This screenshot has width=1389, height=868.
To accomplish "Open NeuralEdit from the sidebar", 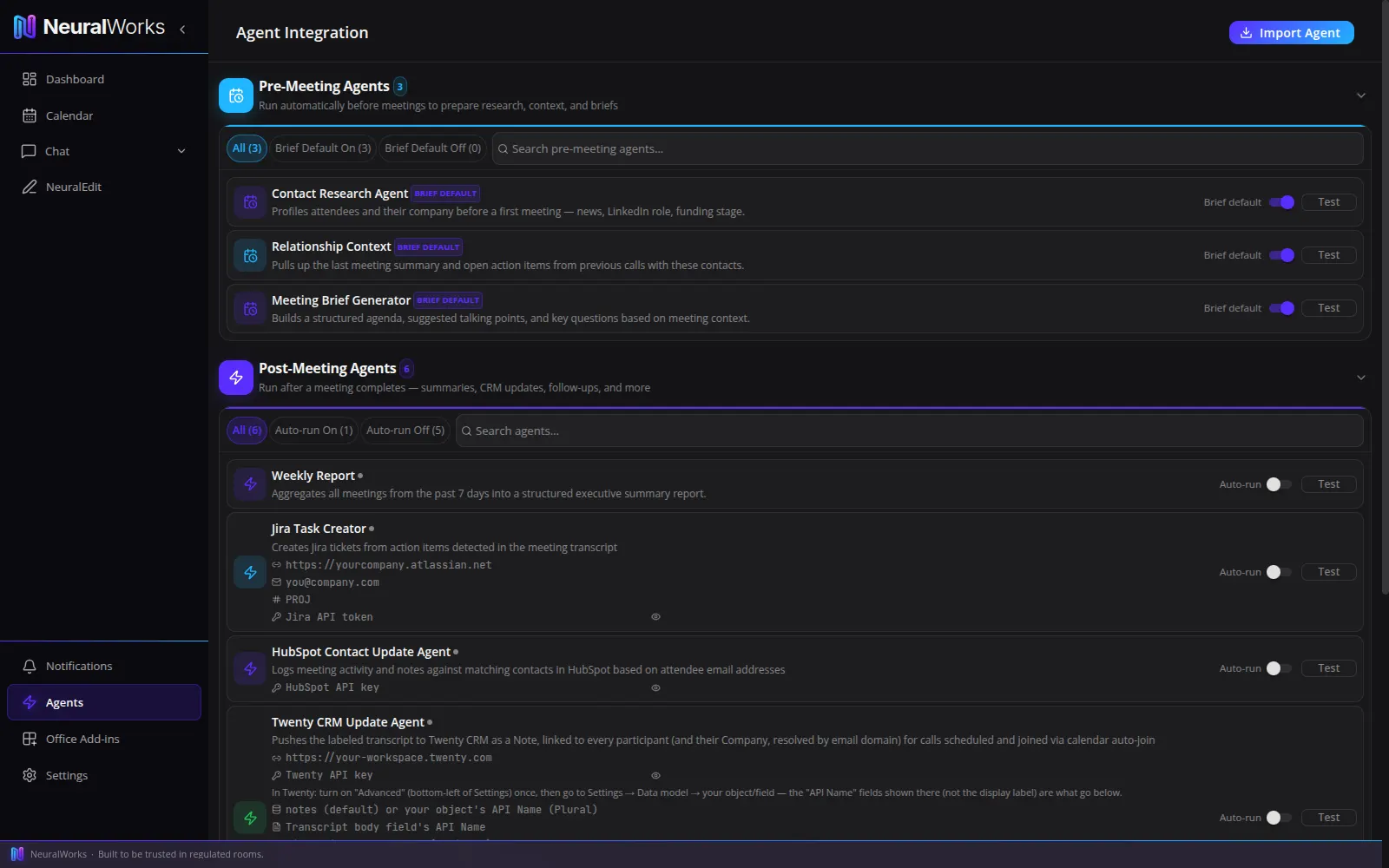I will coord(104,187).
